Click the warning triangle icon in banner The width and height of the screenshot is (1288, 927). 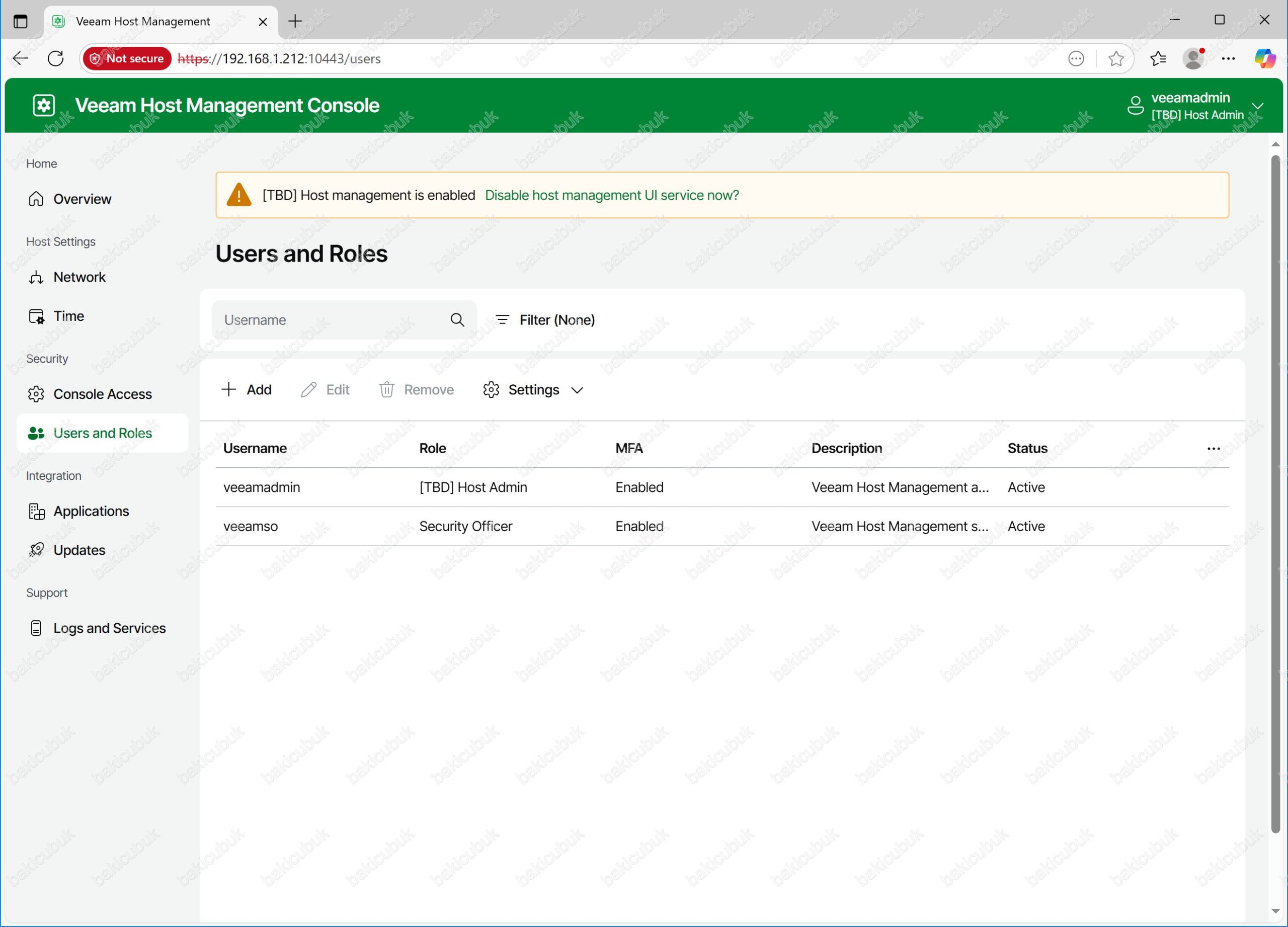click(x=238, y=195)
